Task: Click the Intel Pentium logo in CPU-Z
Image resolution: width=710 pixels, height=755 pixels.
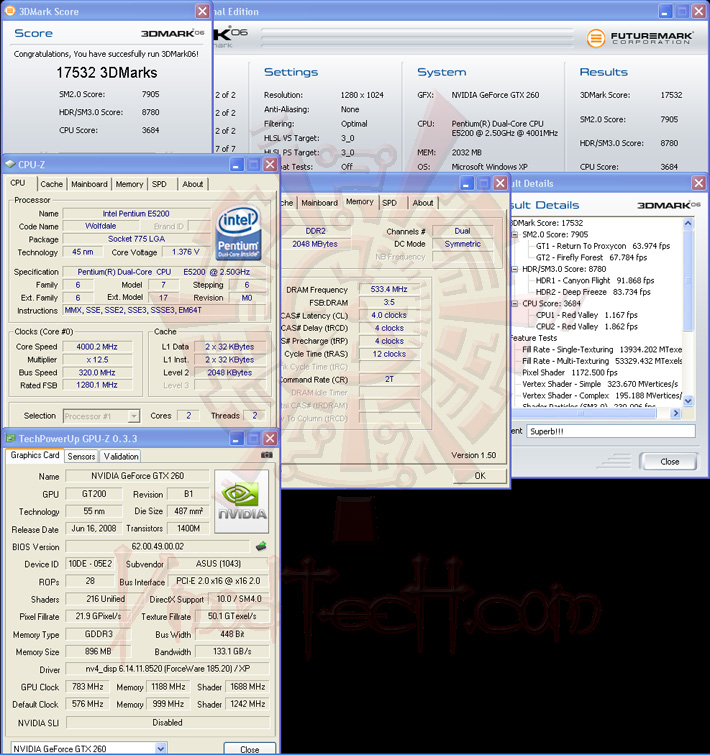Action: pyautogui.click(x=238, y=234)
